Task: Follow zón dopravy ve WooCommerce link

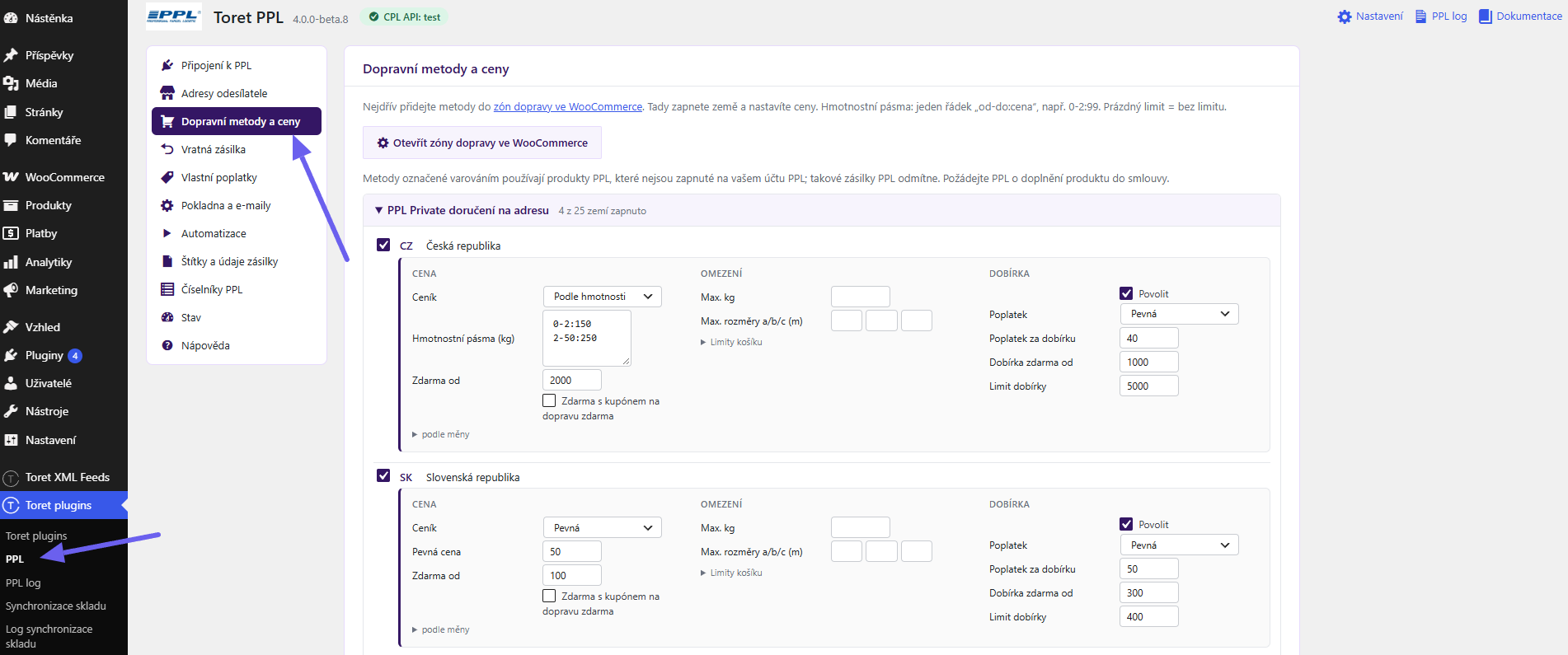Action: click(x=568, y=106)
